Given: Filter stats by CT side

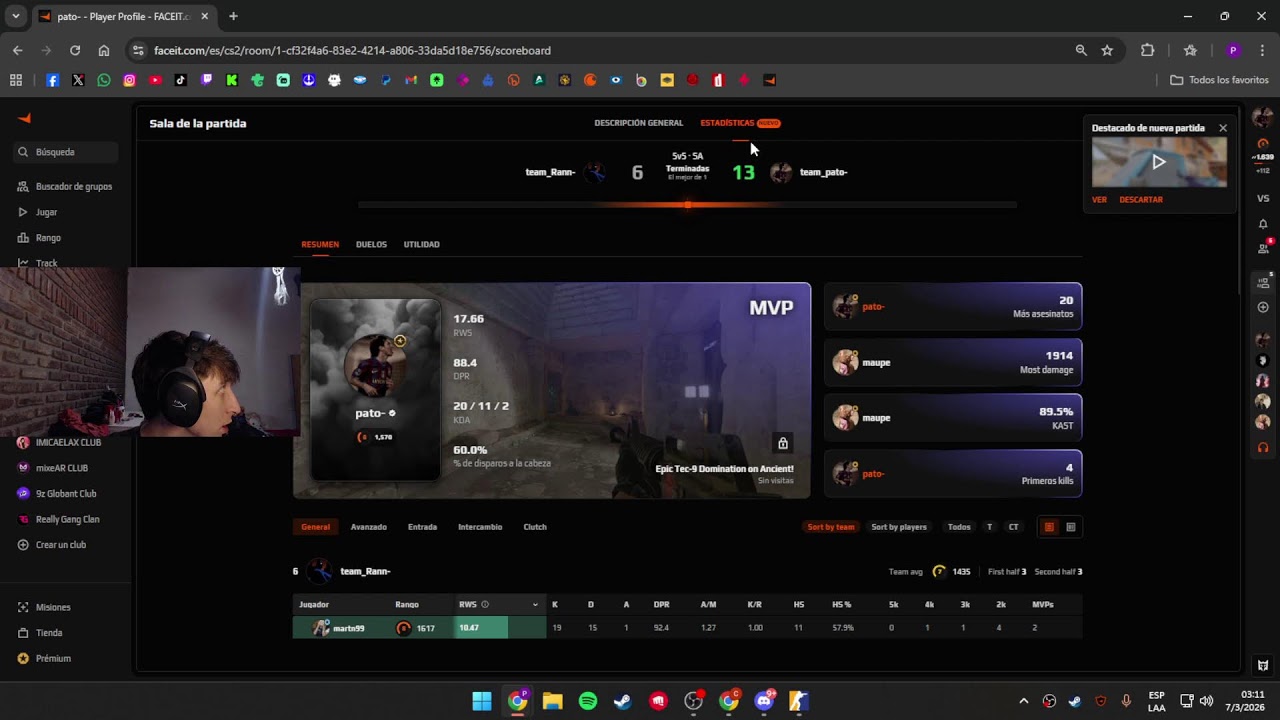Looking at the screenshot, I should point(1013,527).
